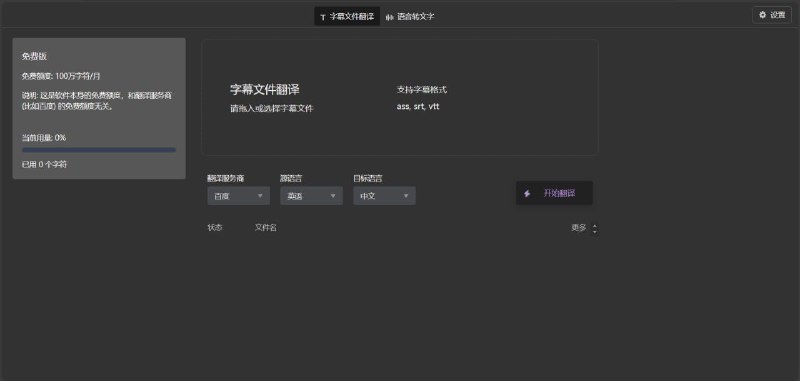Click the T icon of subtitle translation tab
The width and height of the screenshot is (800, 381).
click(x=322, y=17)
